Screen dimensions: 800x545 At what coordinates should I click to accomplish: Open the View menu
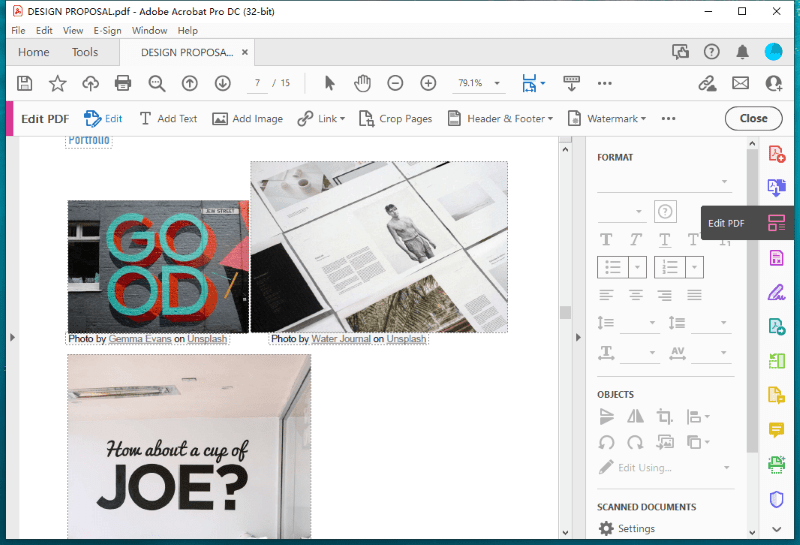(73, 31)
